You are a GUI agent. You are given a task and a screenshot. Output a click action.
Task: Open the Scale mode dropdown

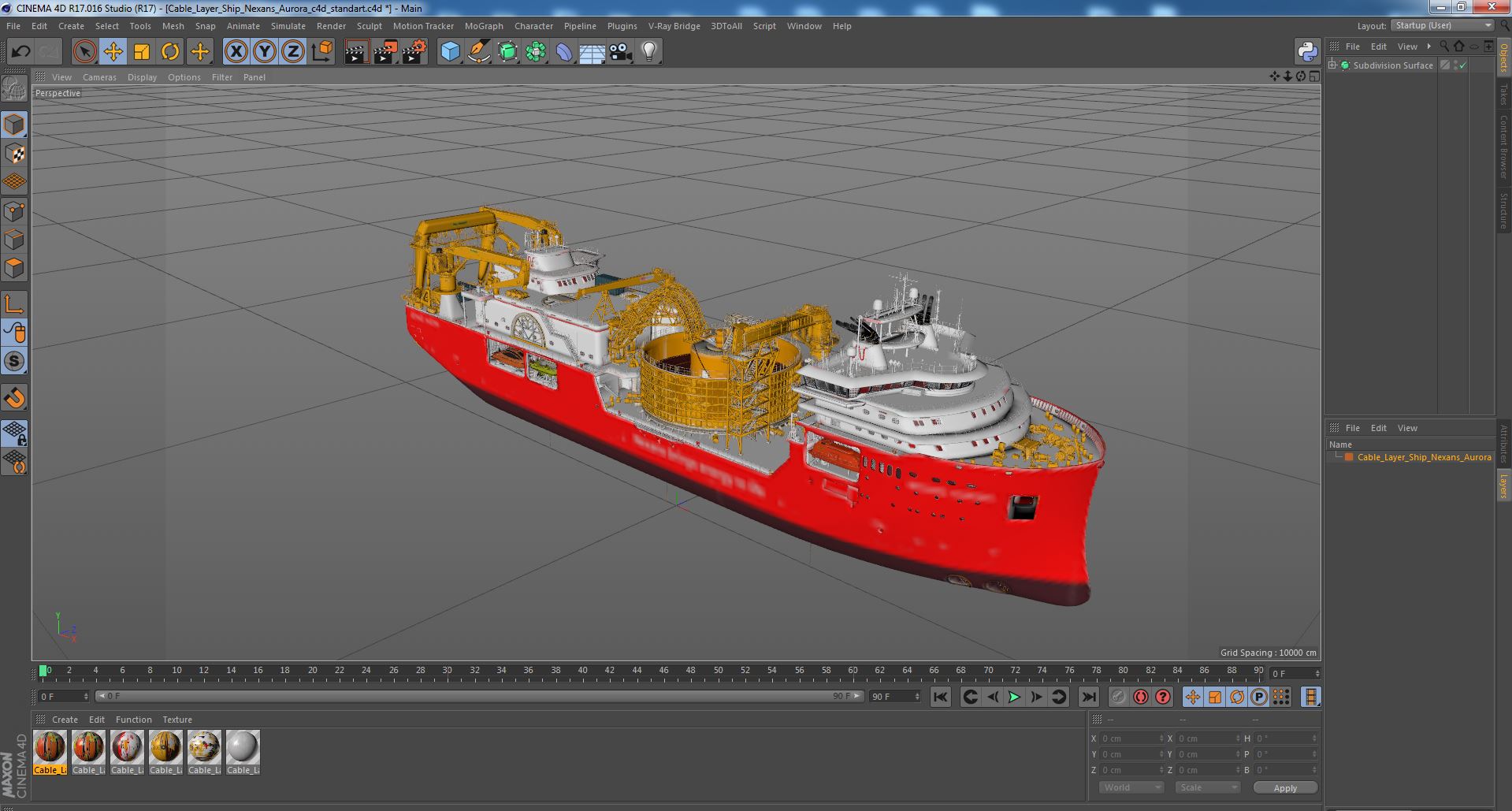[1207, 787]
